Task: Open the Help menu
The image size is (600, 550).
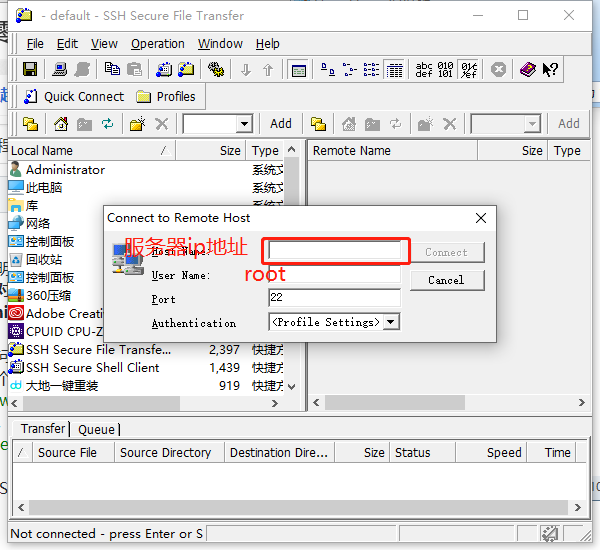Action: pos(267,44)
